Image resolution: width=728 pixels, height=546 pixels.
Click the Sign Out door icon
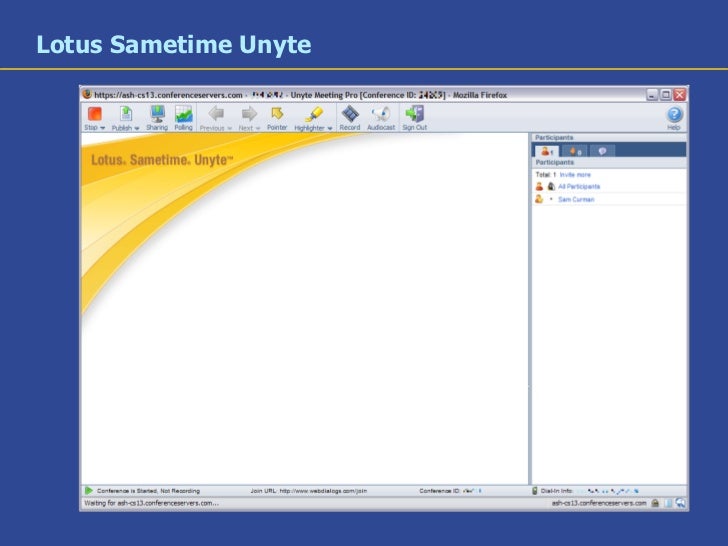click(415, 114)
